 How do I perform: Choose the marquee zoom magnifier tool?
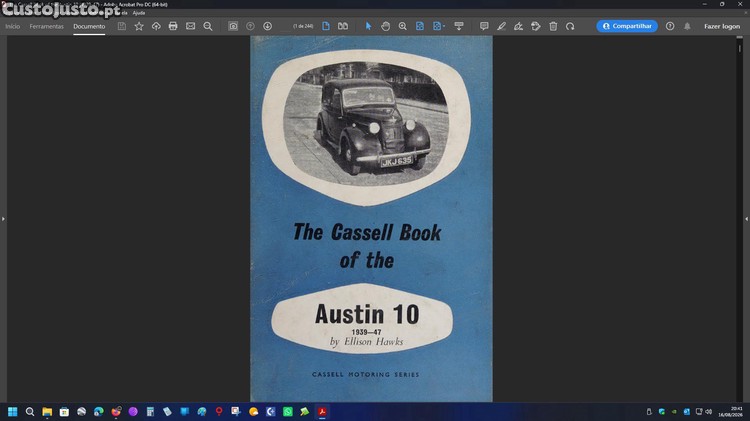[x=403, y=26]
